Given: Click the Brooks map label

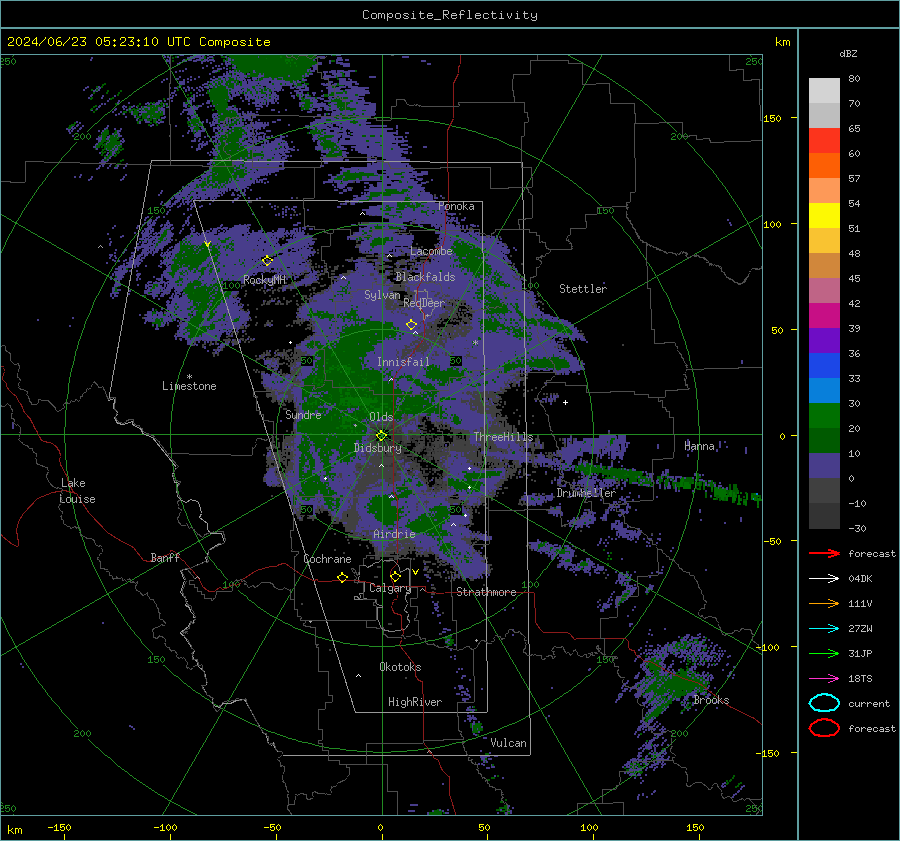Looking at the screenshot, I should tap(711, 700).
